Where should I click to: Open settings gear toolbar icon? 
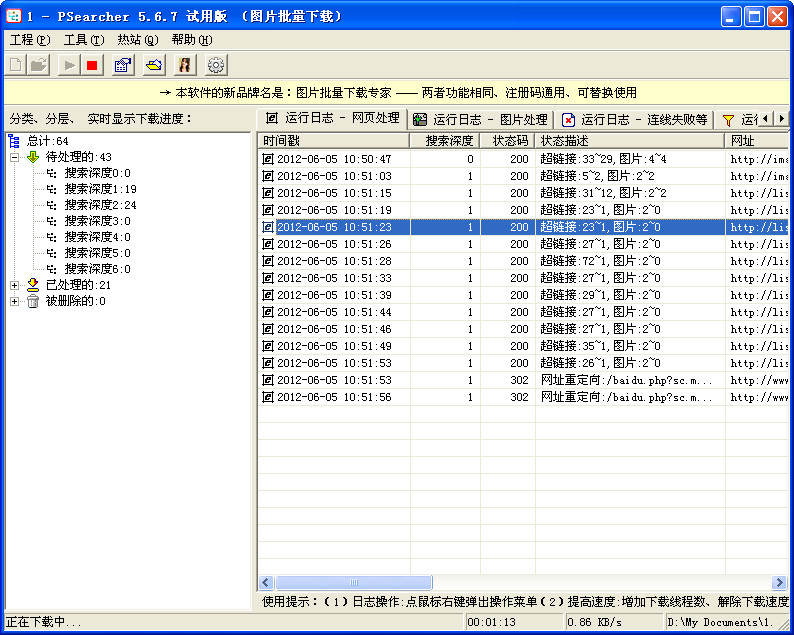coord(216,65)
